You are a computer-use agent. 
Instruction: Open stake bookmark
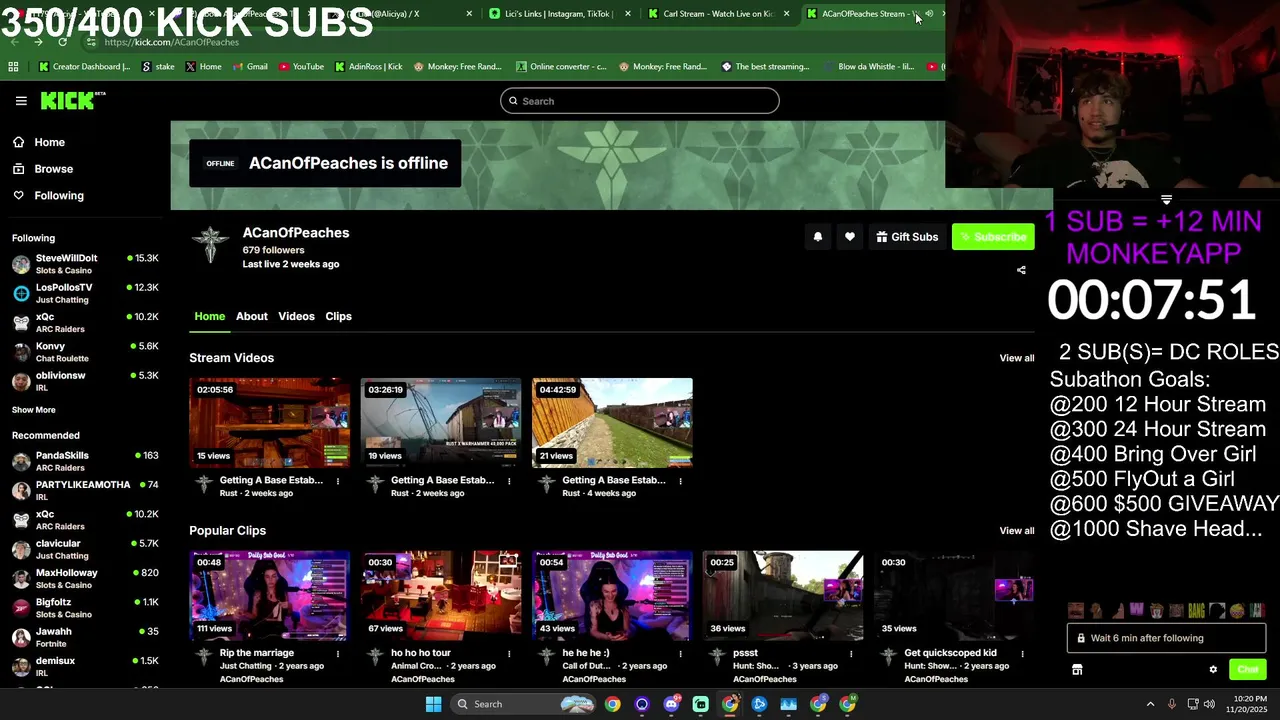coord(159,67)
